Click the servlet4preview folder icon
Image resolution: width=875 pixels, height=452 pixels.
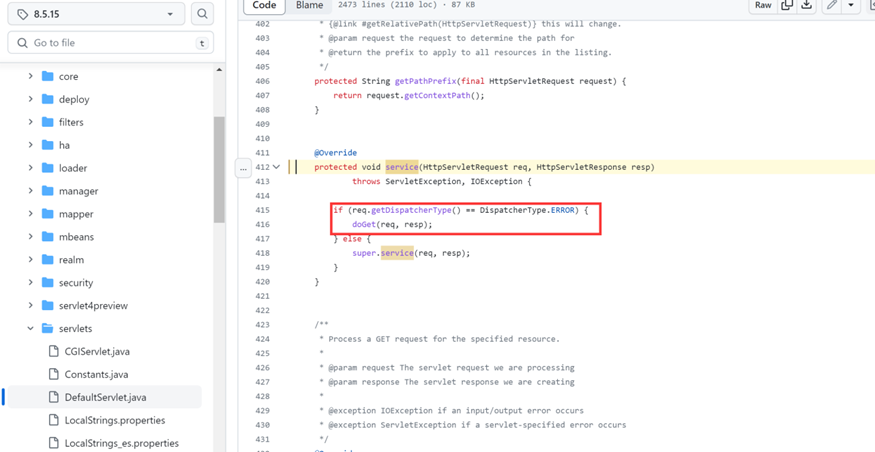pyautogui.click(x=47, y=306)
